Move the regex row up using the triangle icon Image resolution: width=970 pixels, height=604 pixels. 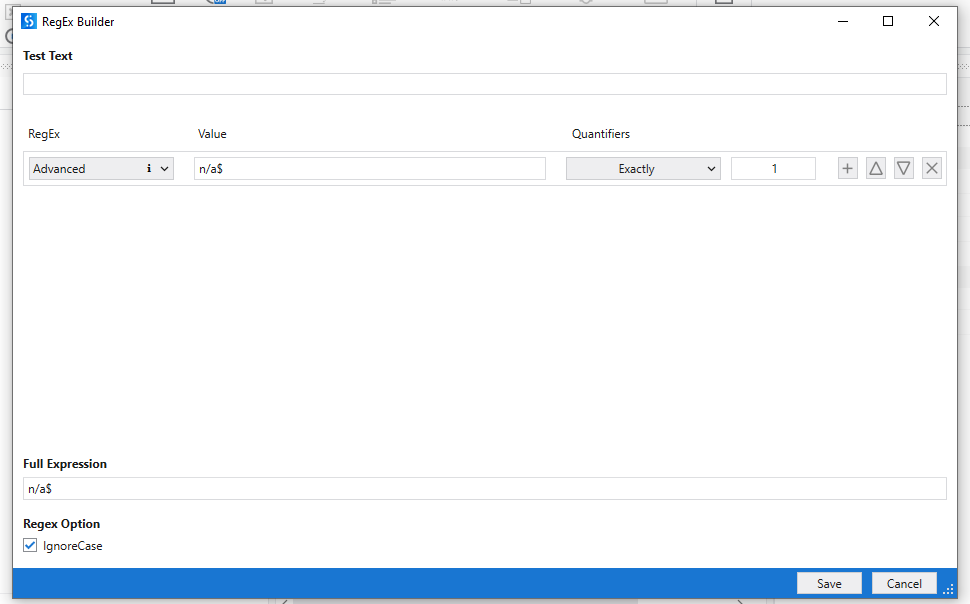[875, 167]
